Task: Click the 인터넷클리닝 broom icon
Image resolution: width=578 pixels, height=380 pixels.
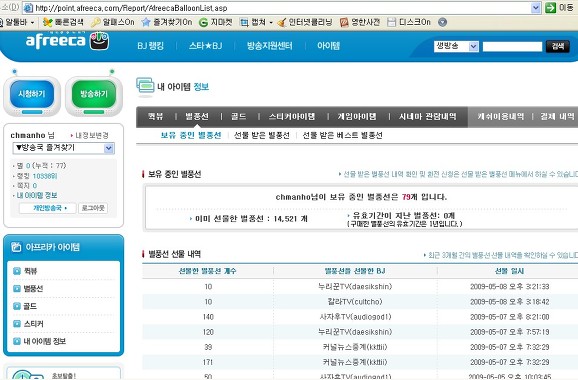Action: point(282,22)
